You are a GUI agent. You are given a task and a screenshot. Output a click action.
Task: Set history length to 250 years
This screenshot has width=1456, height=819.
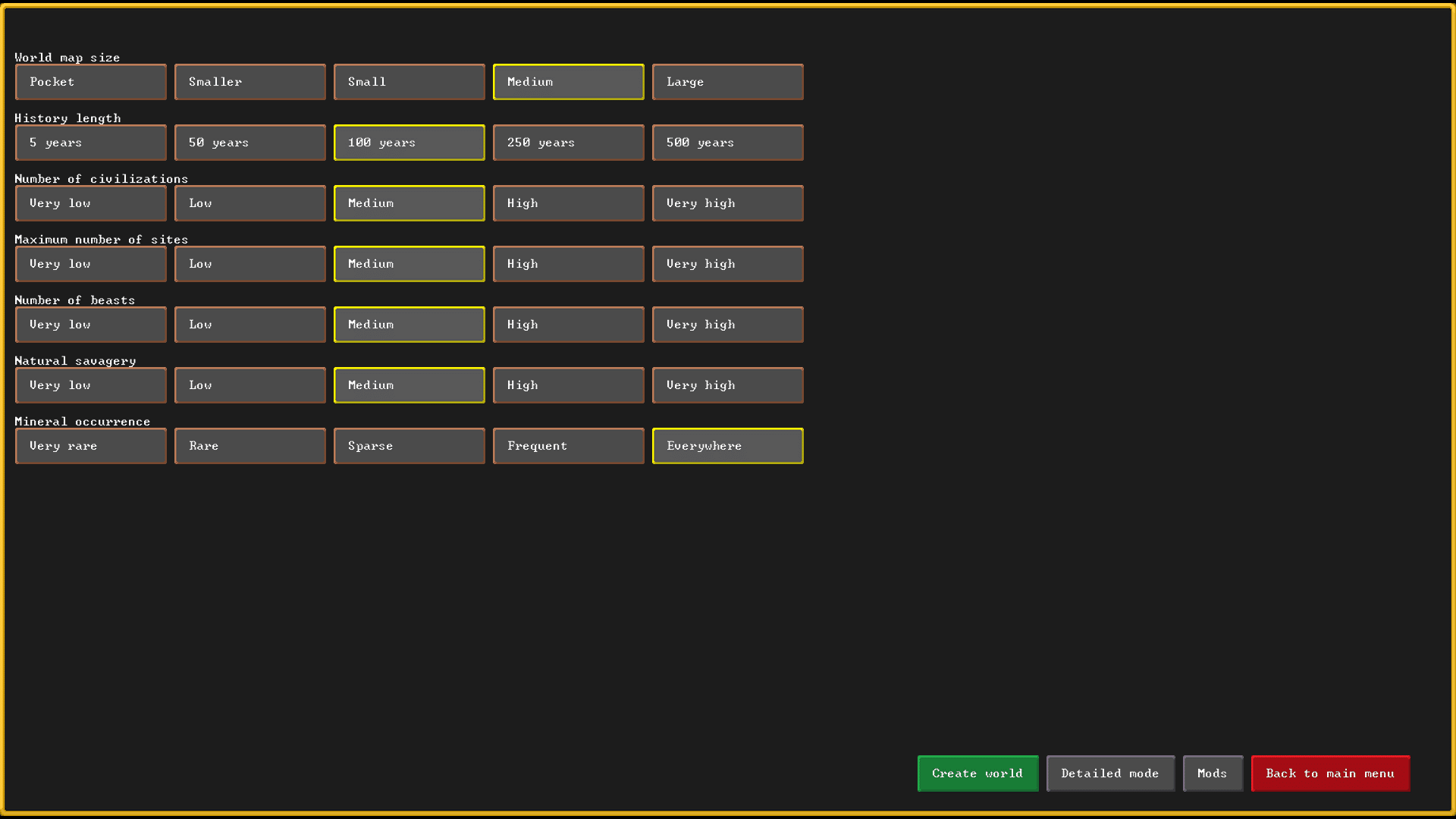tap(568, 143)
